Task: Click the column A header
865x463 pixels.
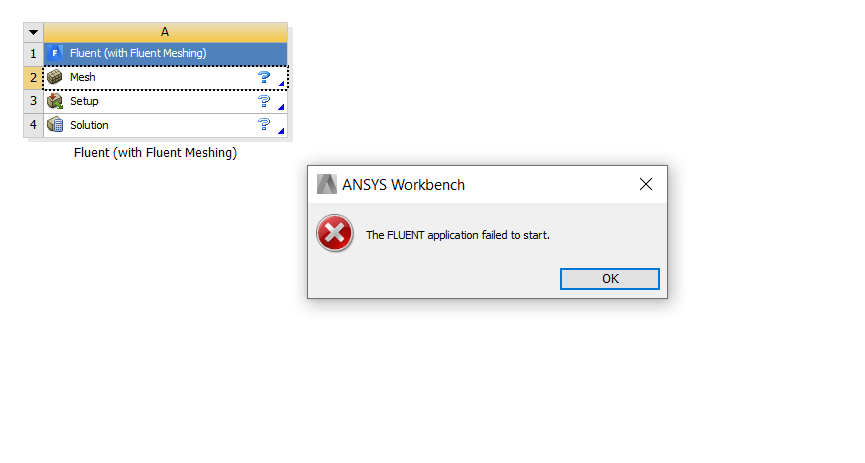Action: (x=165, y=33)
